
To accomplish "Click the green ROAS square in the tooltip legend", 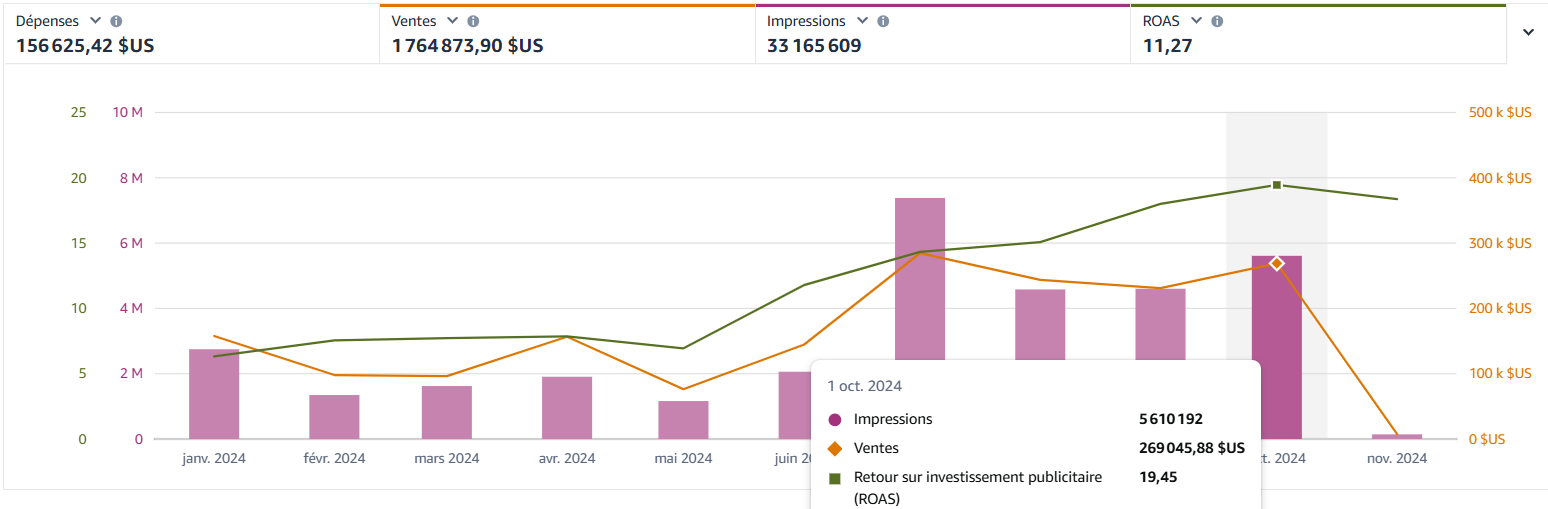I will 835,478.
